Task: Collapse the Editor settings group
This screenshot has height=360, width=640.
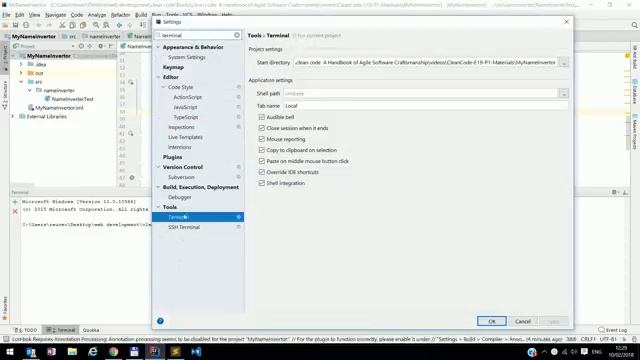Action: click(x=158, y=77)
